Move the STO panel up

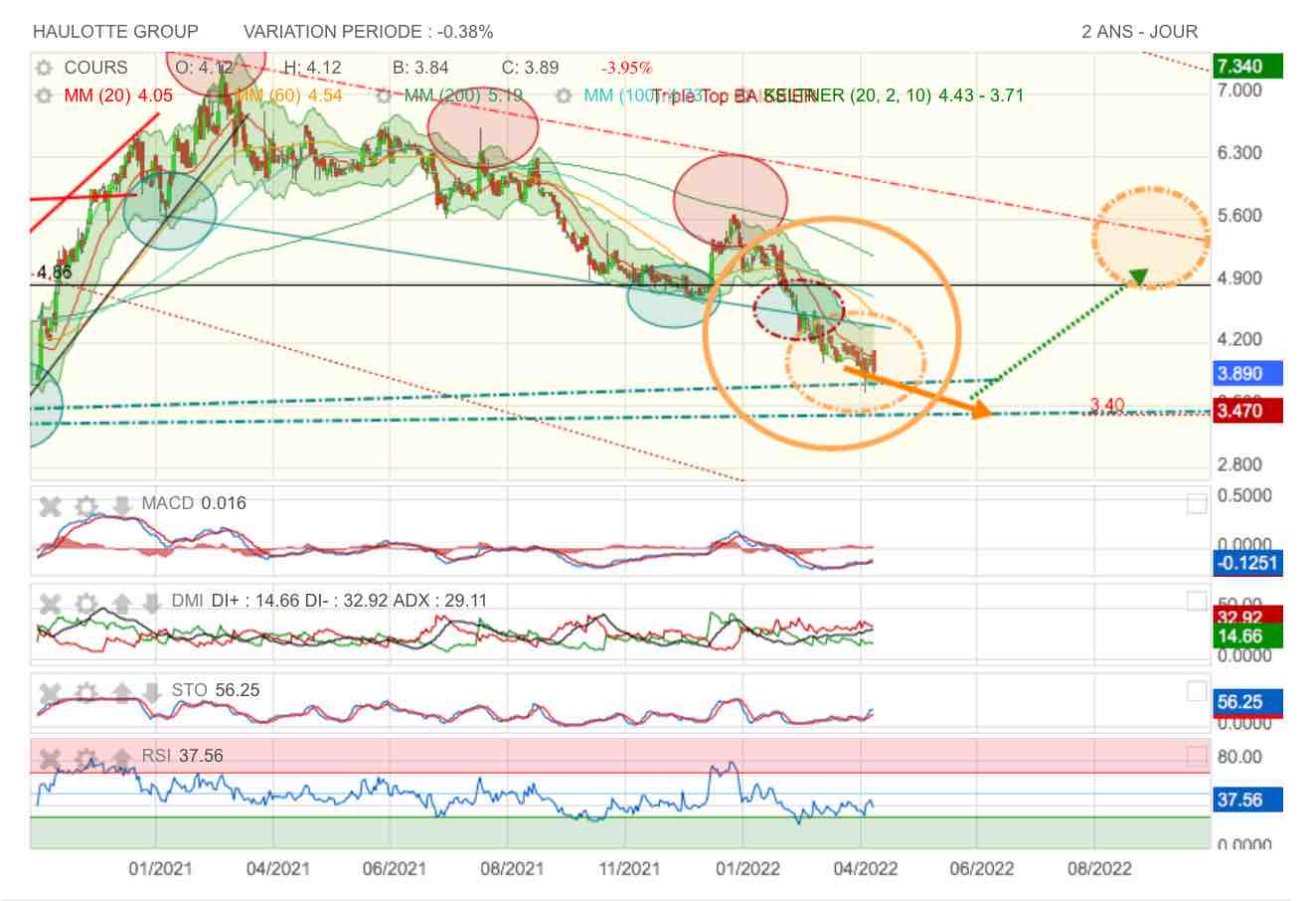[x=121, y=692]
